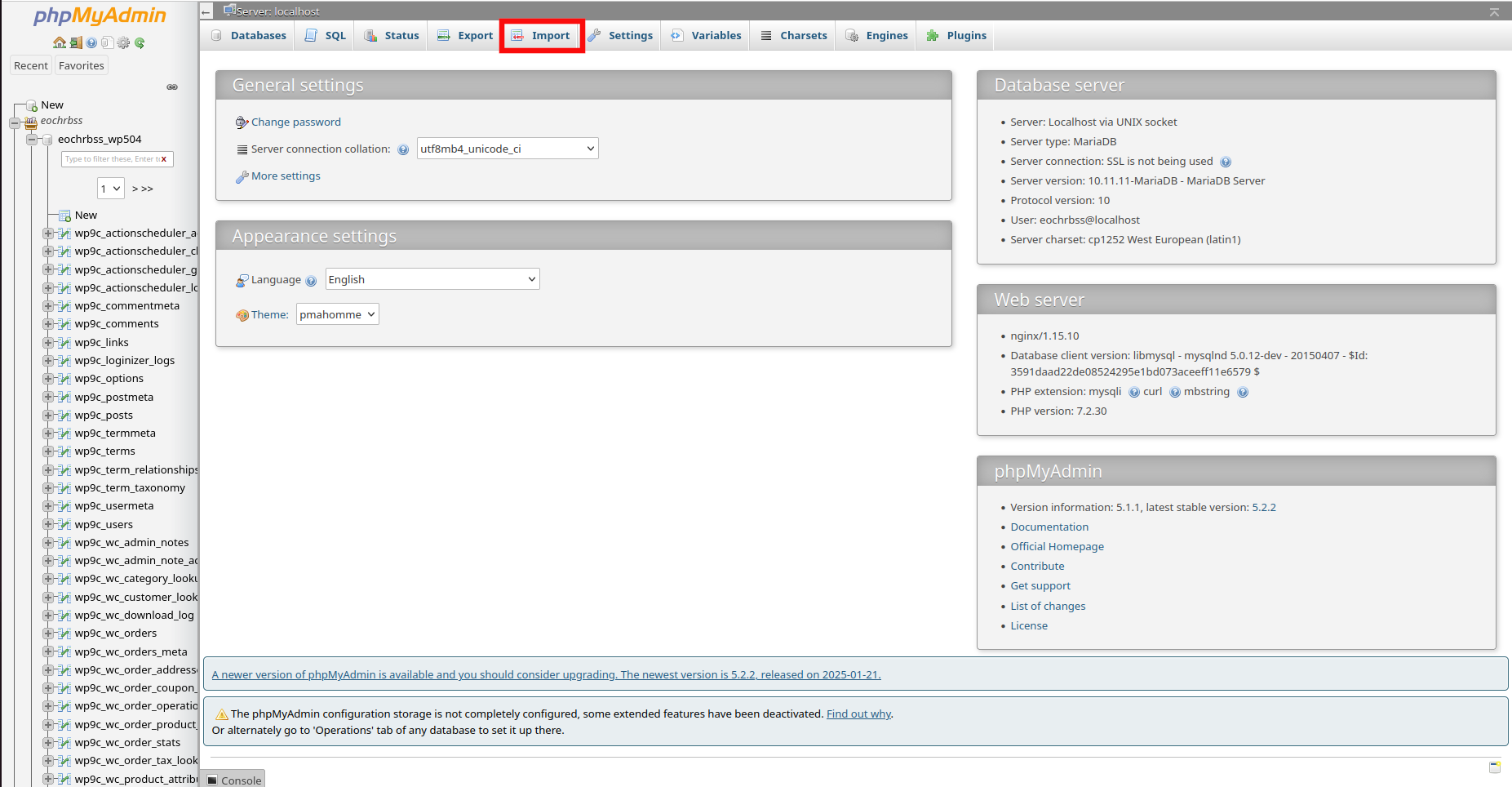Switch to the Variables tab
Image resolution: width=1512 pixels, height=787 pixels.
(707, 36)
